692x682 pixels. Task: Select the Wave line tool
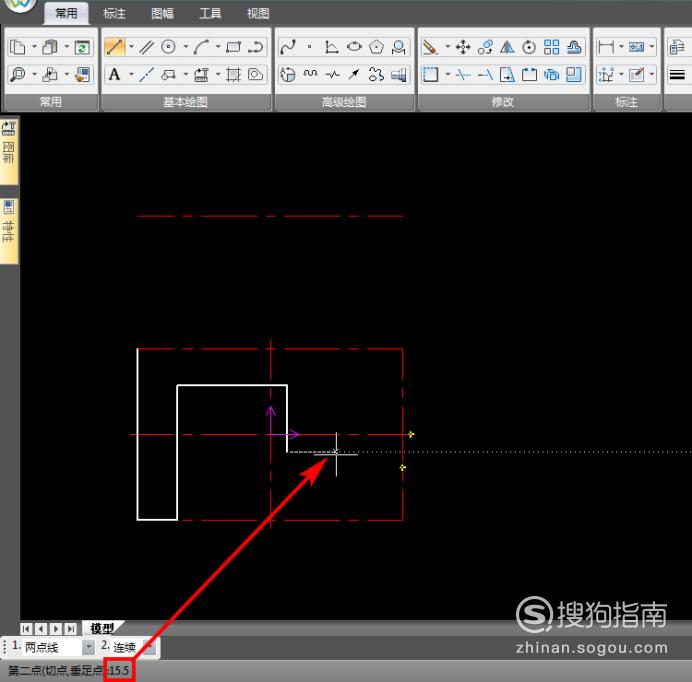pyautogui.click(x=310, y=74)
